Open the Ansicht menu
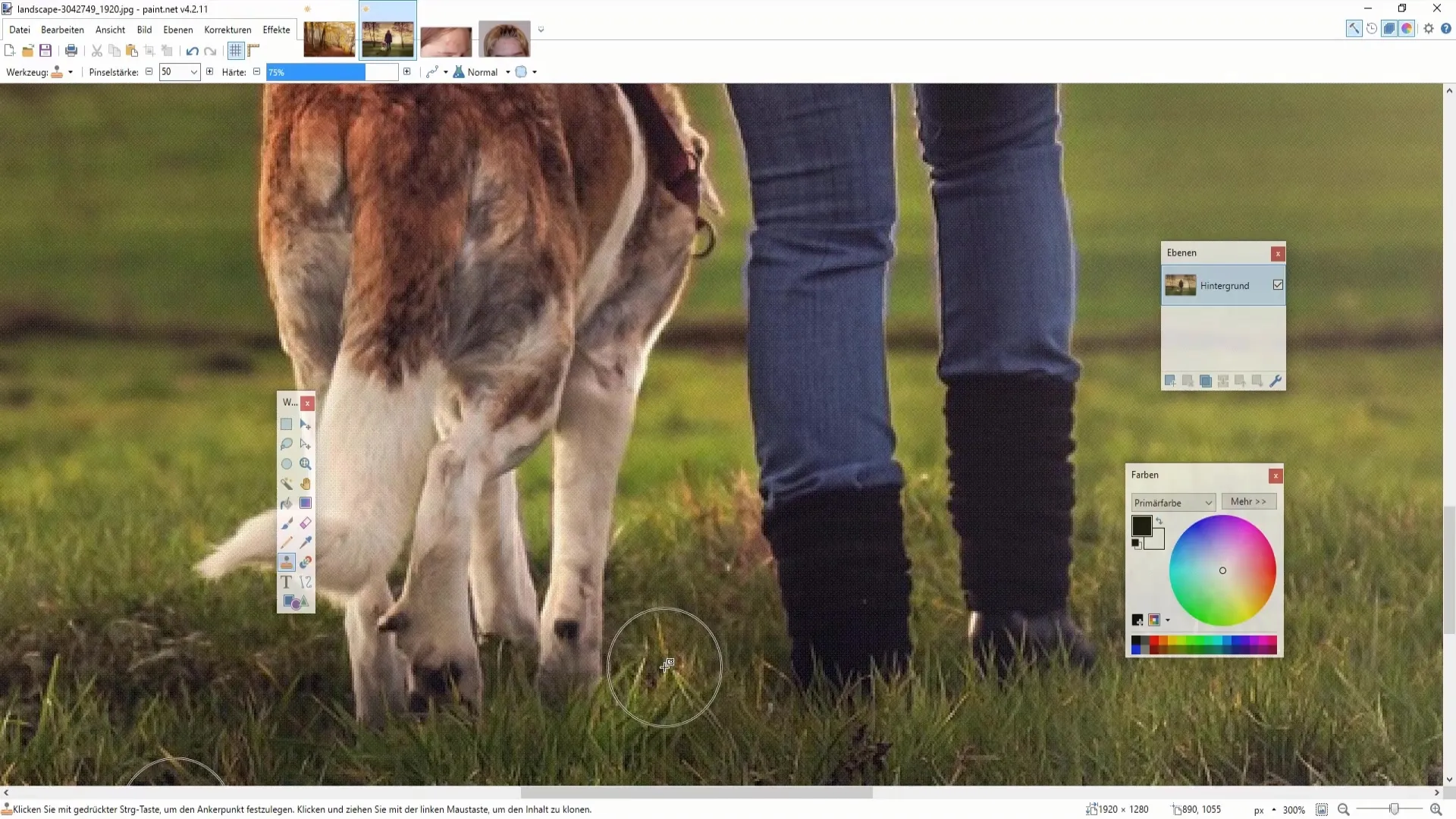This screenshot has width=1456, height=819. tap(110, 30)
